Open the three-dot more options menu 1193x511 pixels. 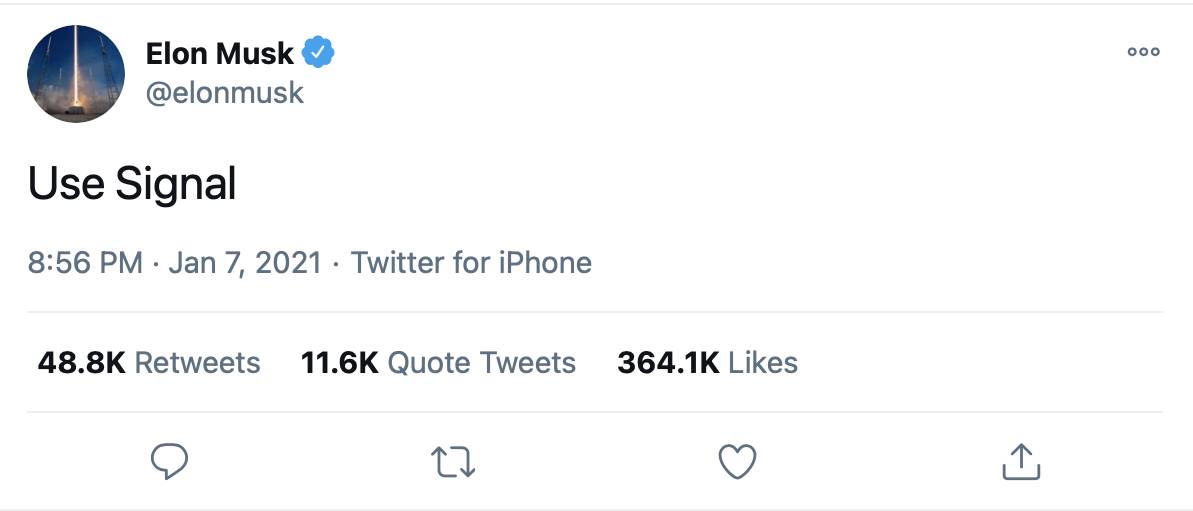[1143, 52]
